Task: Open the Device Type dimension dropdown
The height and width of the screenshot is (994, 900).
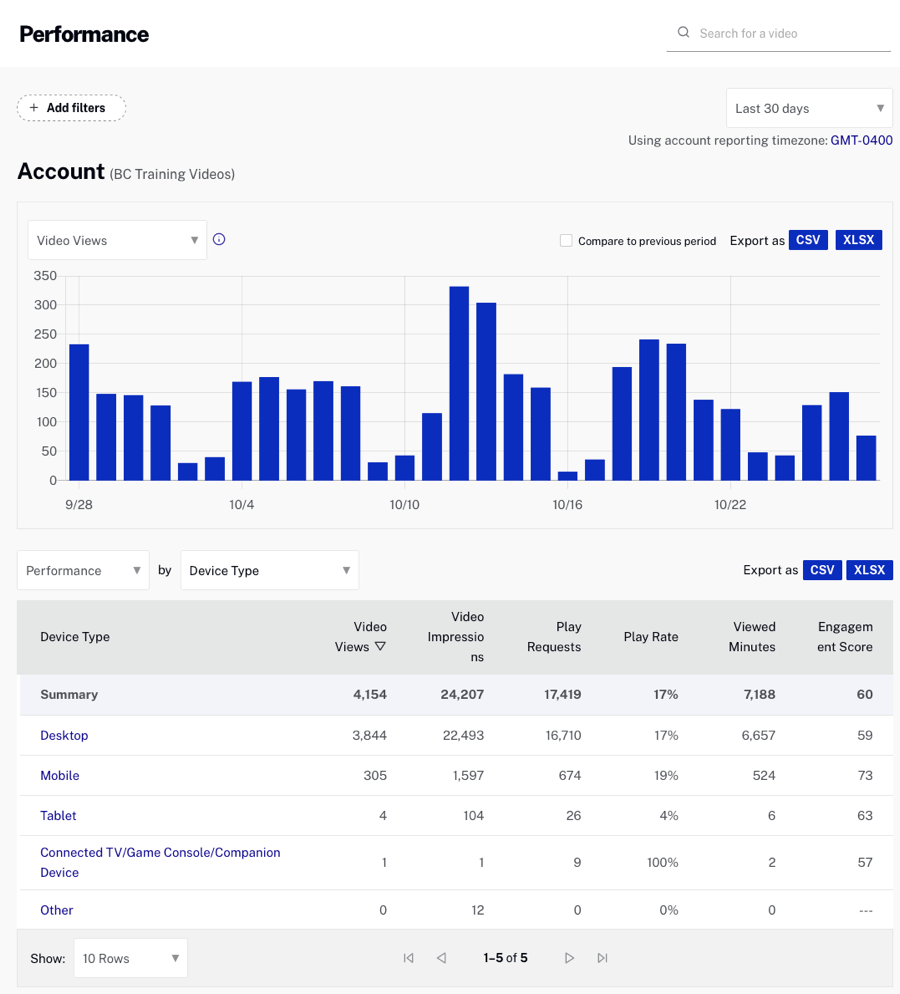Action: click(x=269, y=569)
